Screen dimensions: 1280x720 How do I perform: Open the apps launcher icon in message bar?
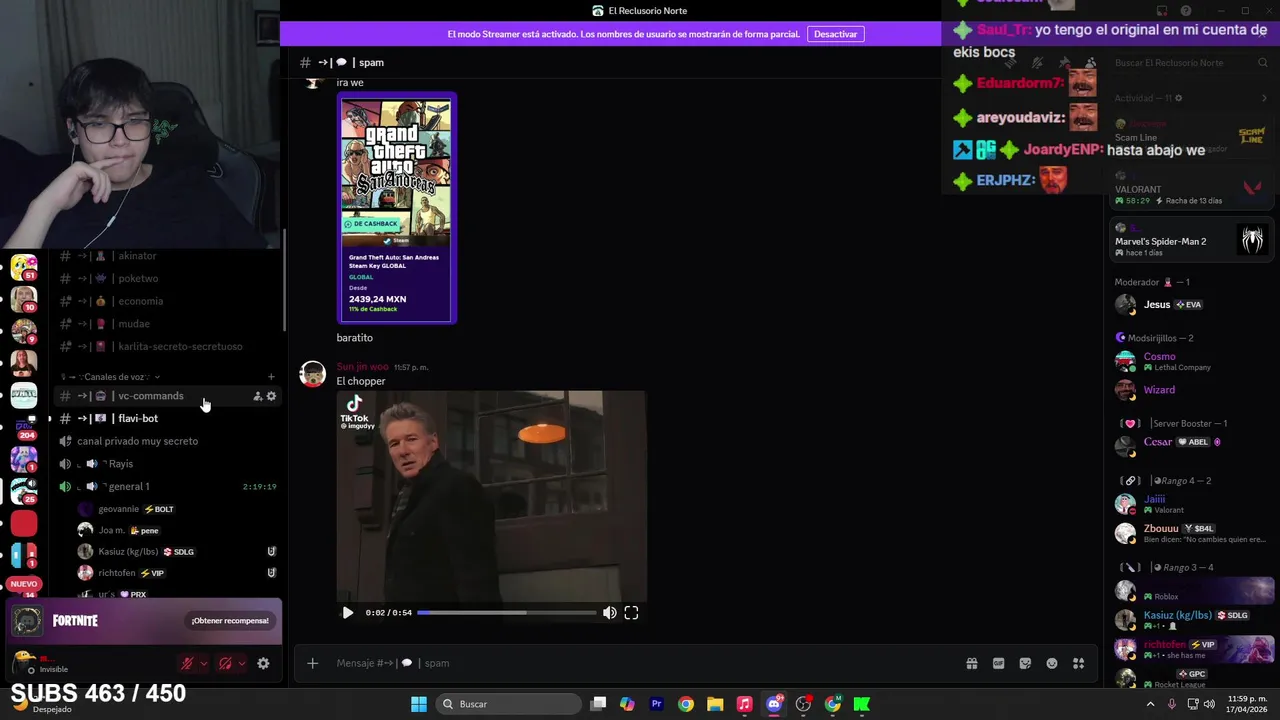[x=1078, y=663]
